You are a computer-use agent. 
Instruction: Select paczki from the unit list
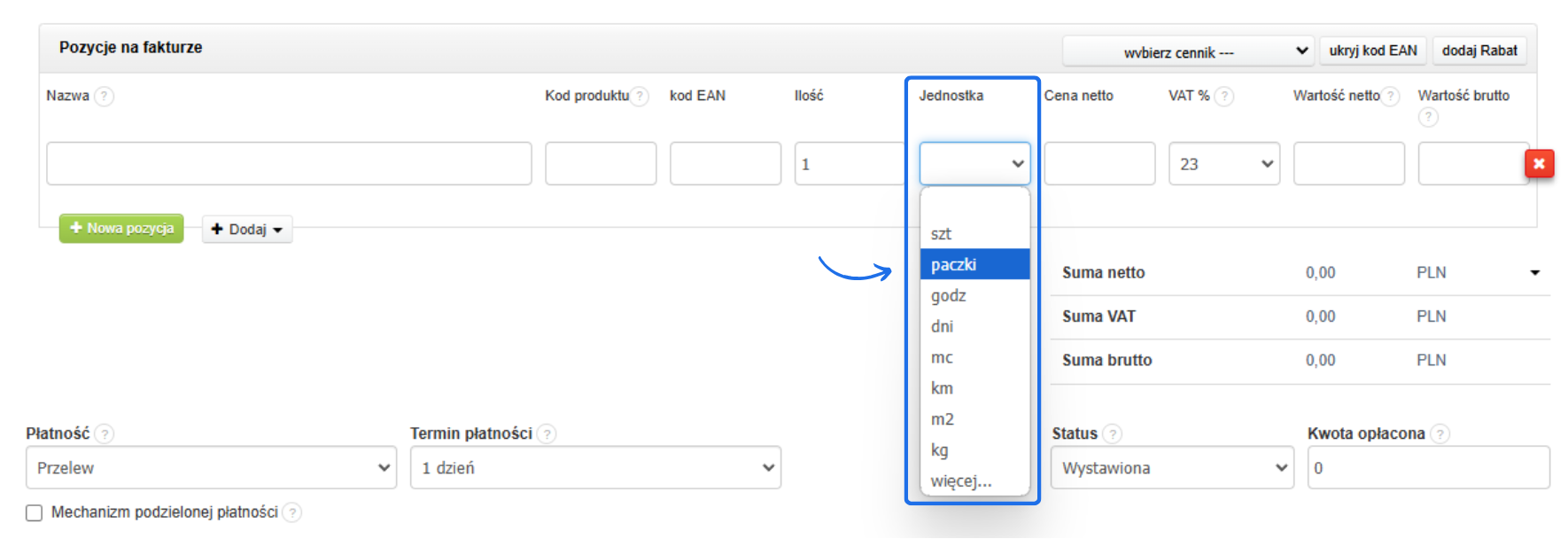[x=974, y=264]
